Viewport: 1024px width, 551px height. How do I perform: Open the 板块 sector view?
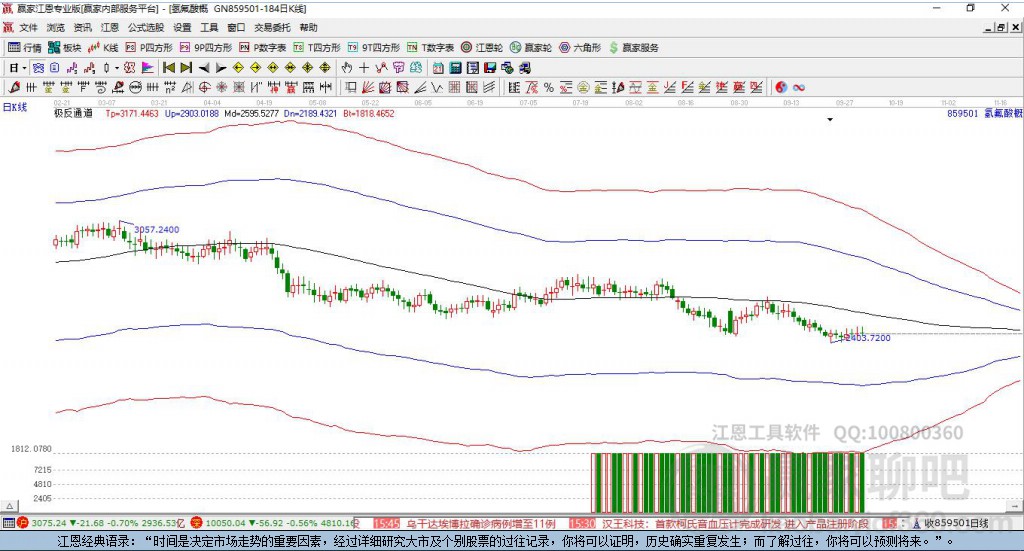coord(64,48)
